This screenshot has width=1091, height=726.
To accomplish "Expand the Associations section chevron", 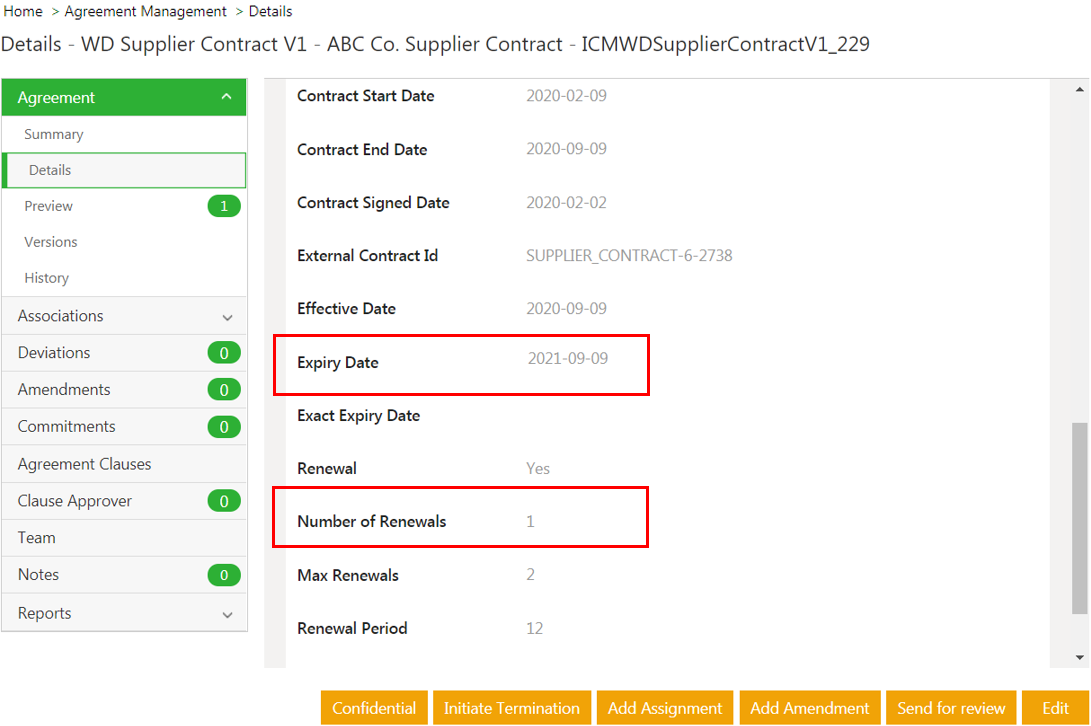I will [x=227, y=317].
